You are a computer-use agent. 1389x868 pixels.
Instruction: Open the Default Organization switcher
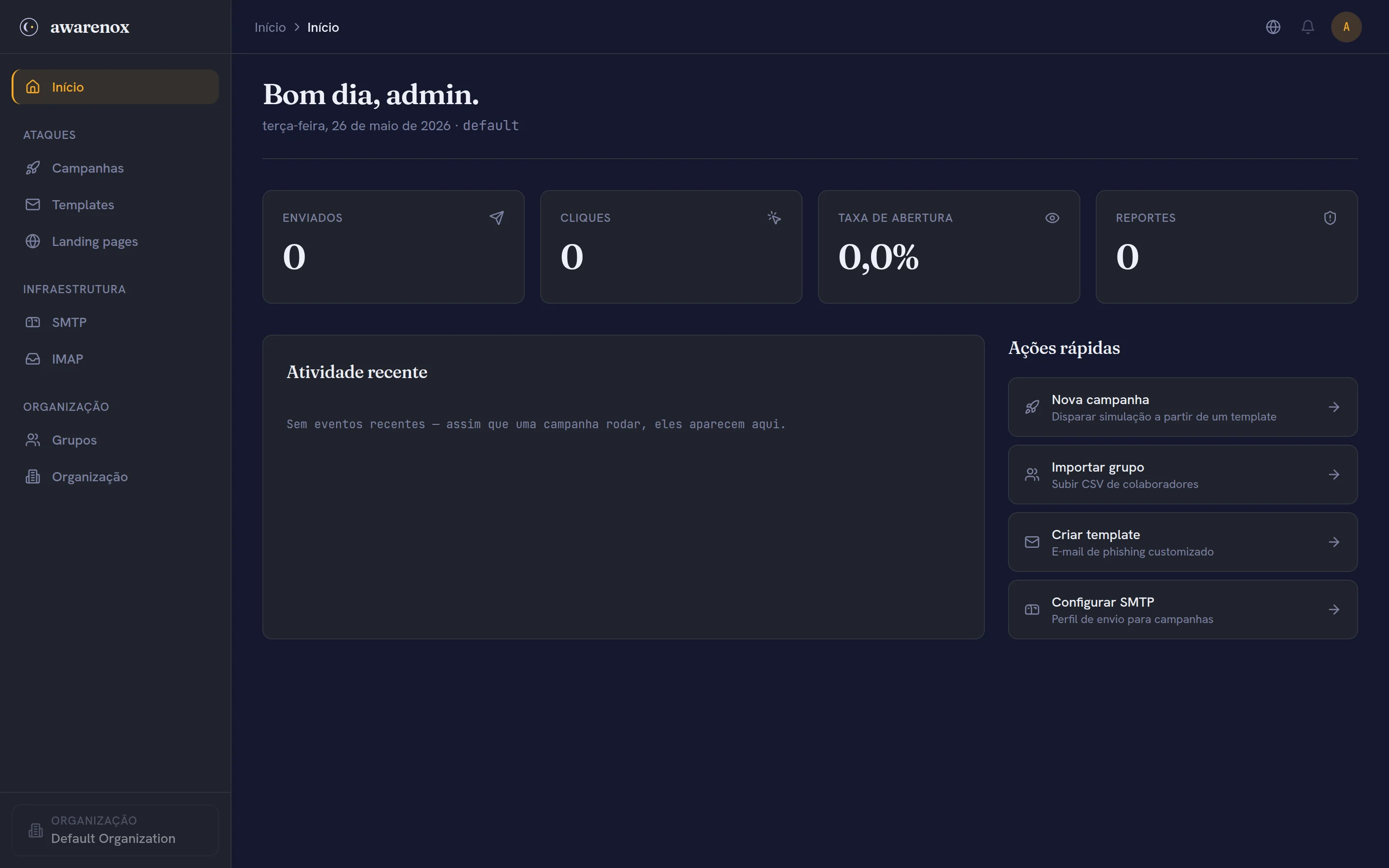tap(115, 830)
